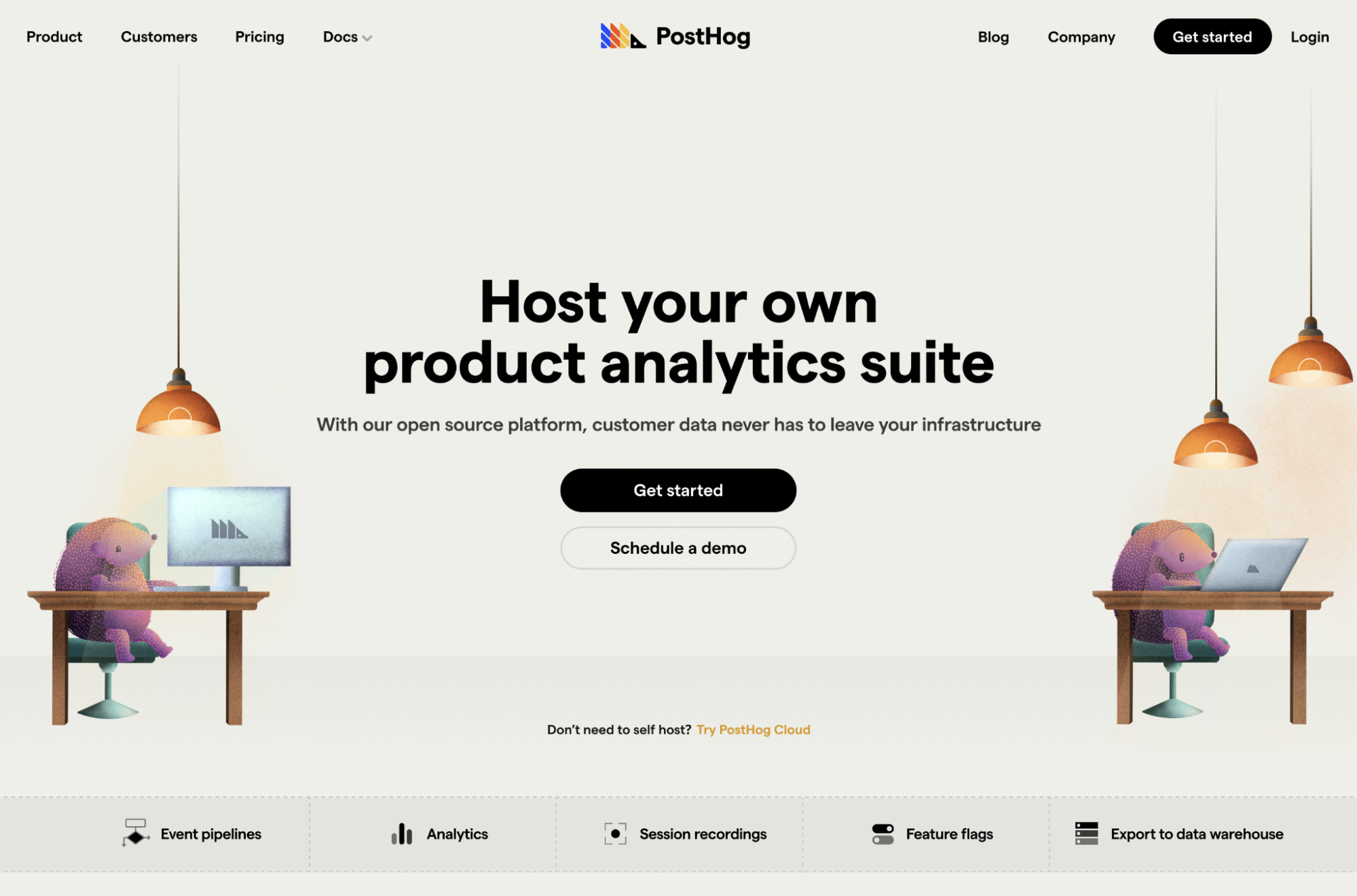Screen dimensions: 1357x896
Task: Expand the Product navigation menu
Action: pos(54,36)
